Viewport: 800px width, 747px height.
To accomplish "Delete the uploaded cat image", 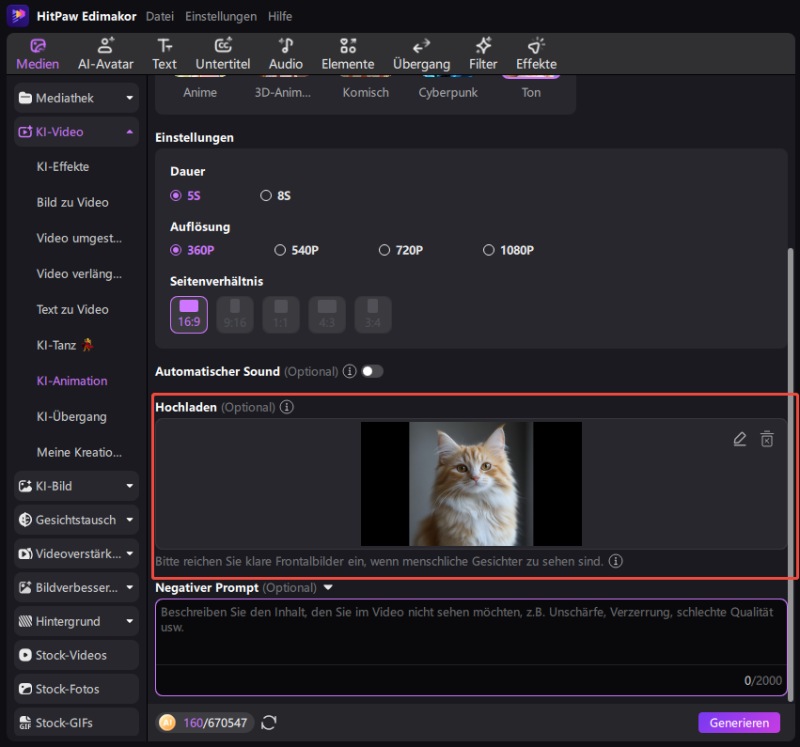I will pos(766,438).
